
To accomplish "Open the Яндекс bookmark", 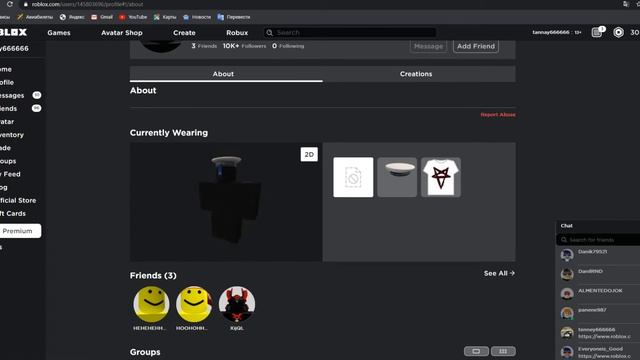I will click(72, 17).
